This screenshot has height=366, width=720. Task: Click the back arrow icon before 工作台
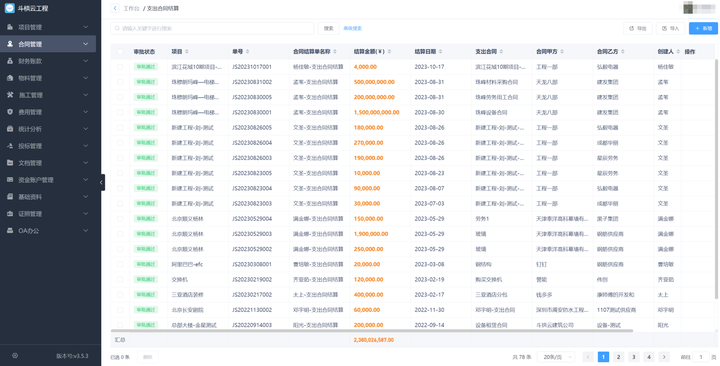[x=115, y=8]
